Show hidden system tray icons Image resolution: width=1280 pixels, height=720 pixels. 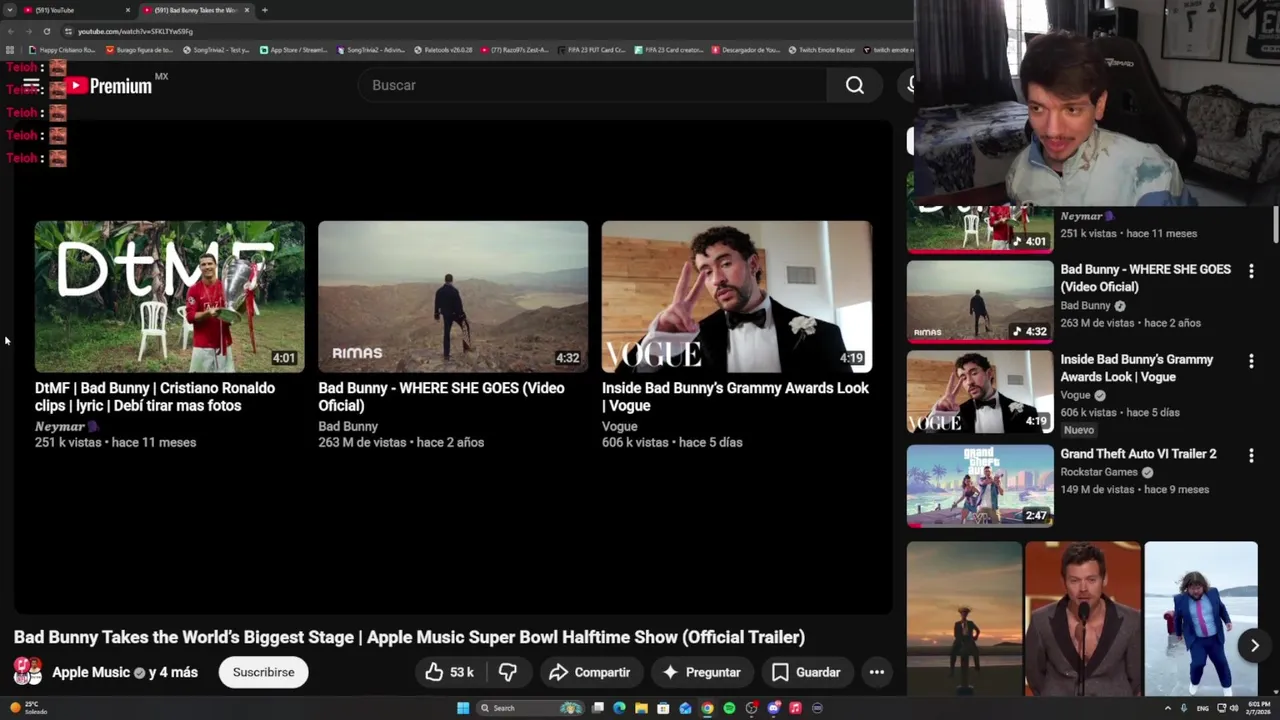(1167, 708)
